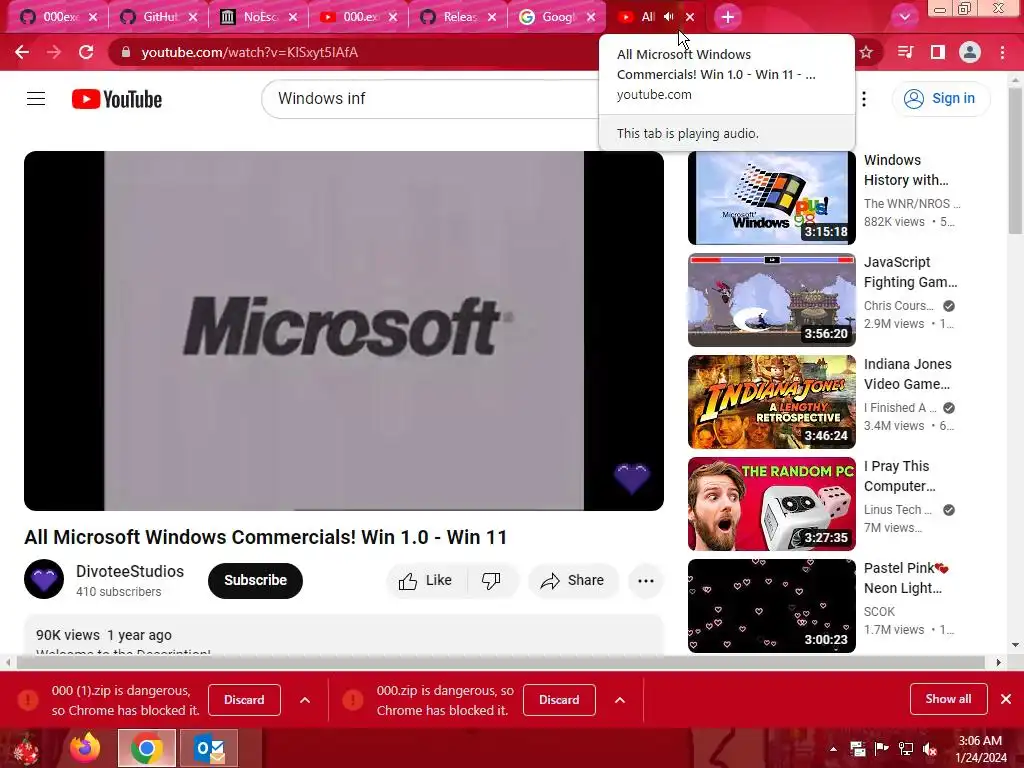The image size is (1024, 768).
Task: Discard the 000 (1).zip download
Action: (244, 699)
